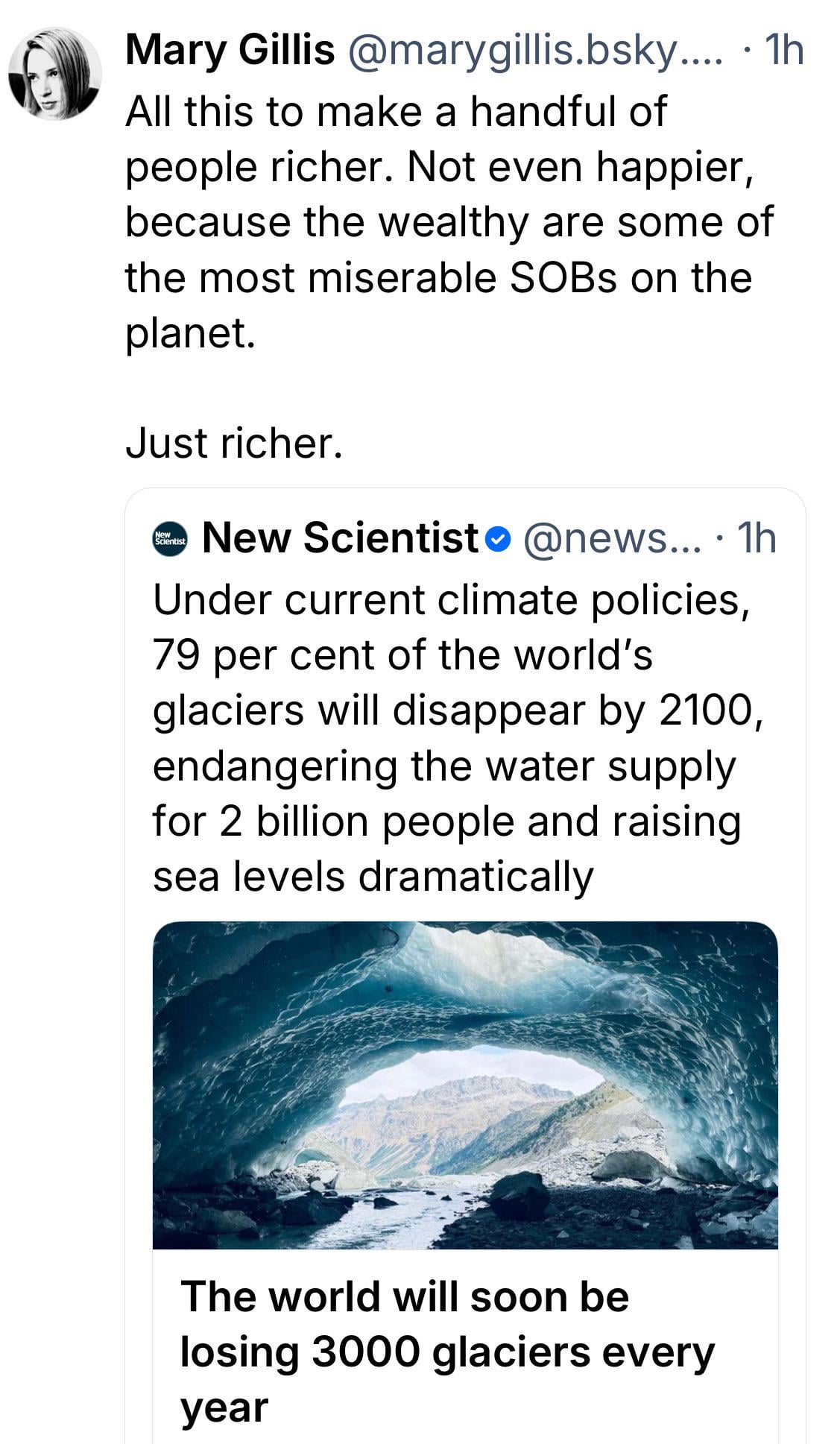Click the 'for 2 billion people' line
Viewport: 840px width, 1444px height.
(x=446, y=821)
